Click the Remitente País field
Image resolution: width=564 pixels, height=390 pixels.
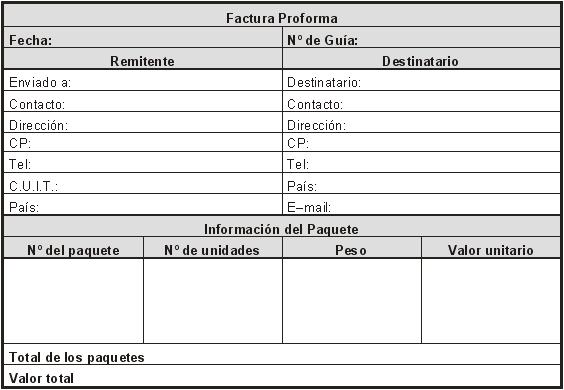click(143, 204)
